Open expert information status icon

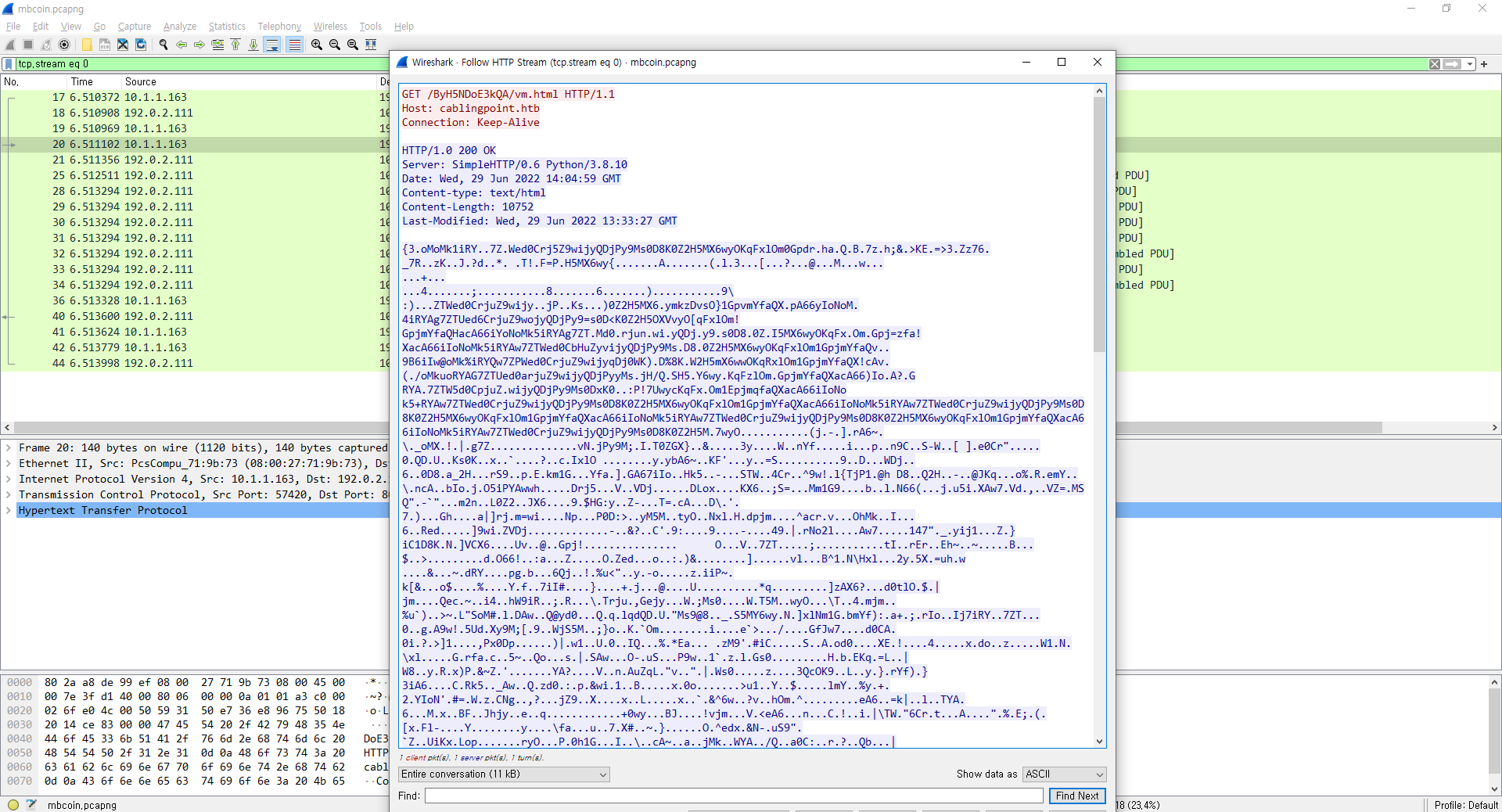click(13, 804)
